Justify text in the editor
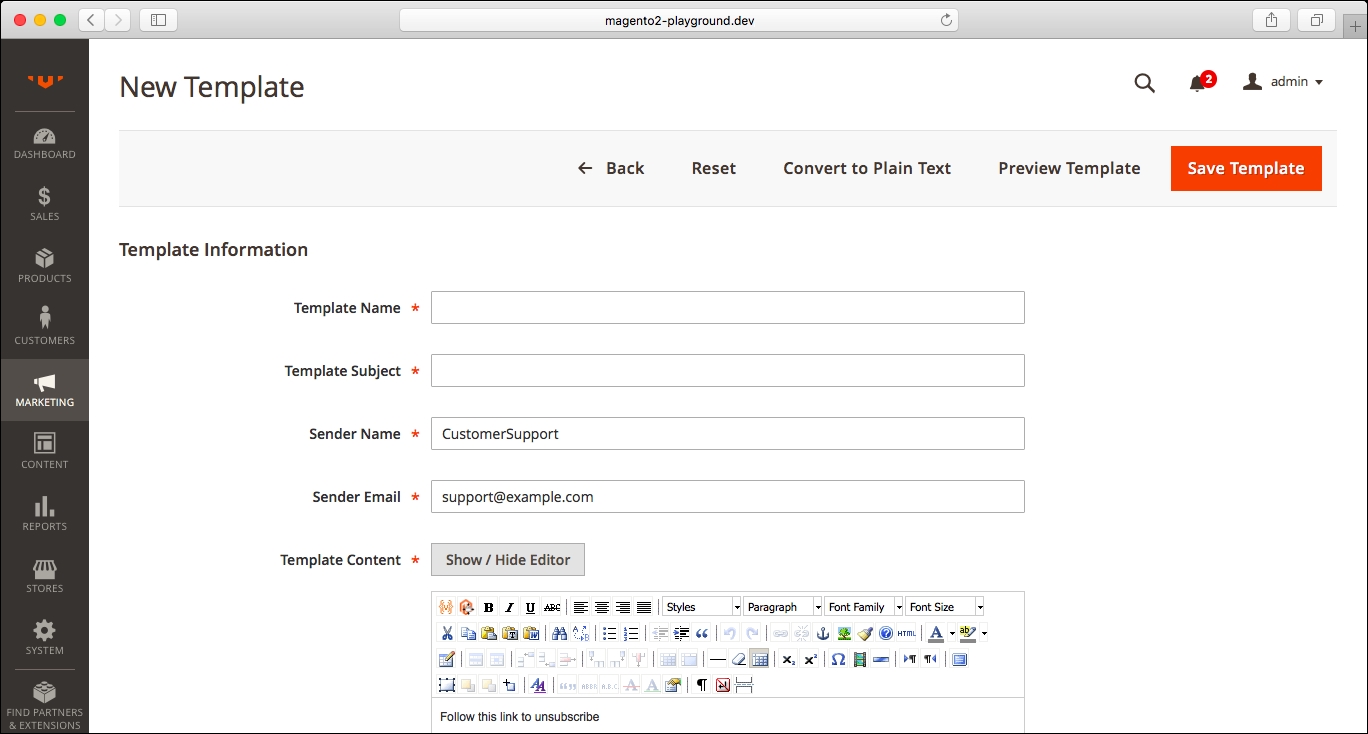The image size is (1368, 734). (644, 607)
